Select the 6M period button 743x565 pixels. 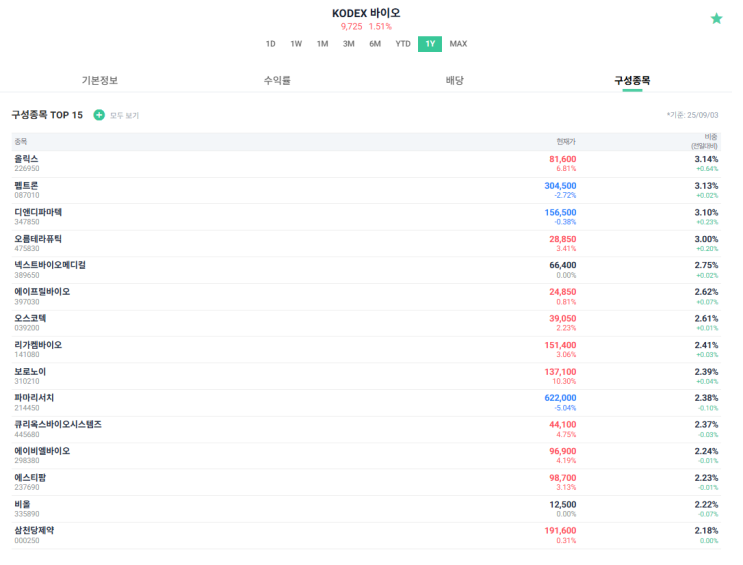coord(375,44)
